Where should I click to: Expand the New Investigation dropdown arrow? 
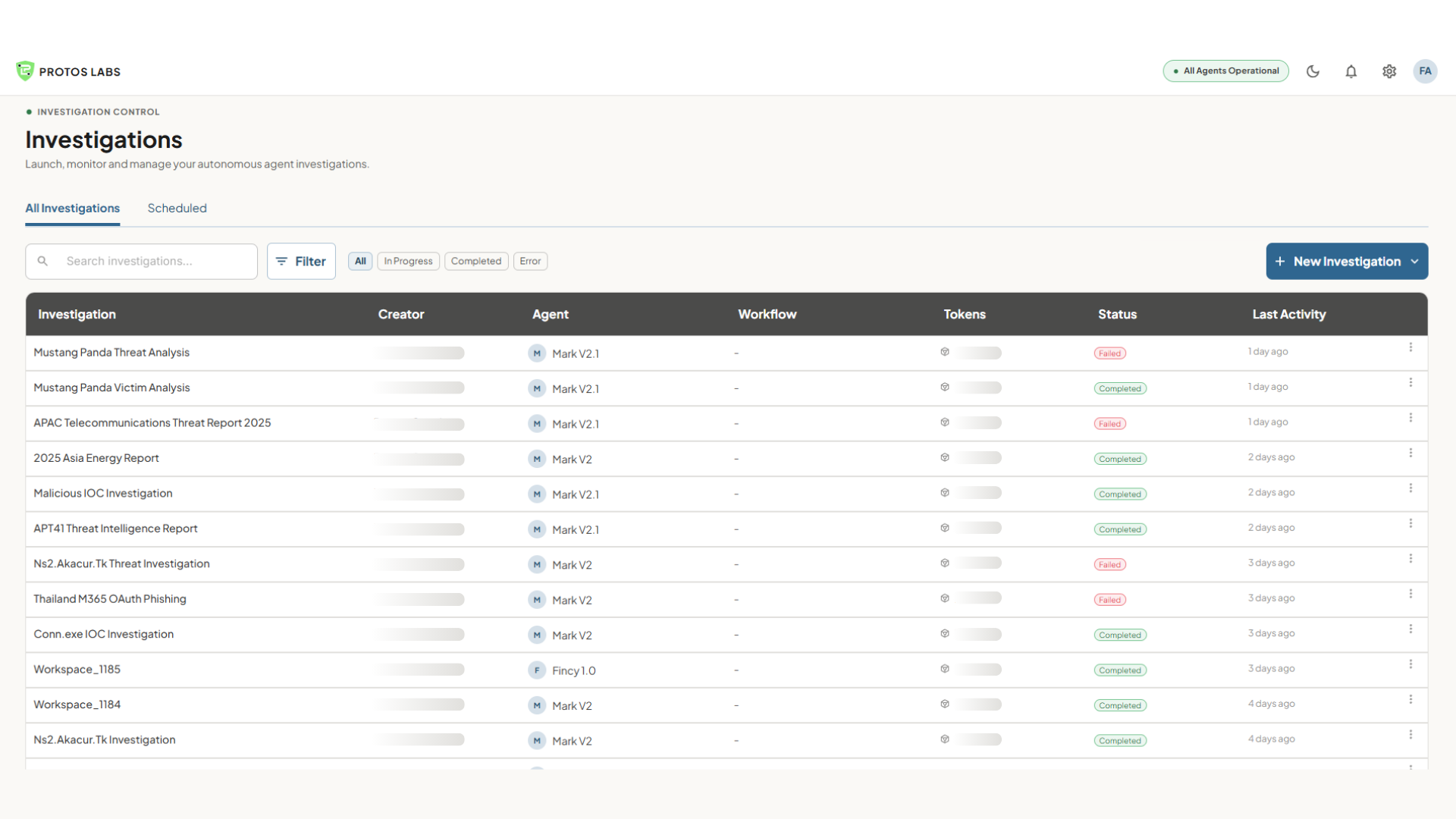pos(1414,262)
